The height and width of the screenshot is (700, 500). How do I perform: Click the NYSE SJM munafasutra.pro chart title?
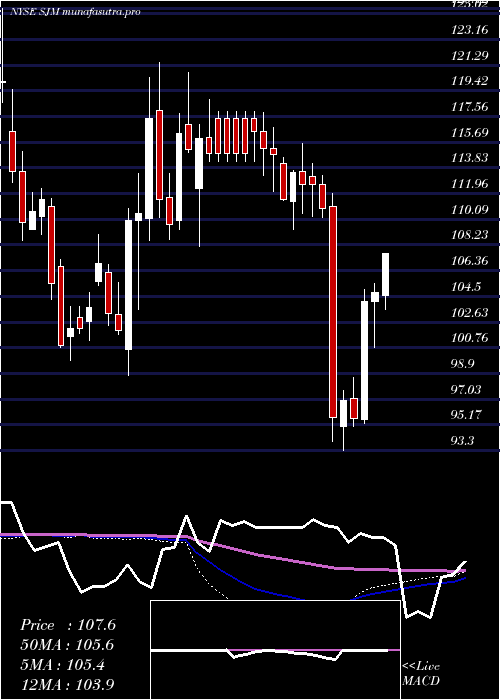[x=75, y=12]
